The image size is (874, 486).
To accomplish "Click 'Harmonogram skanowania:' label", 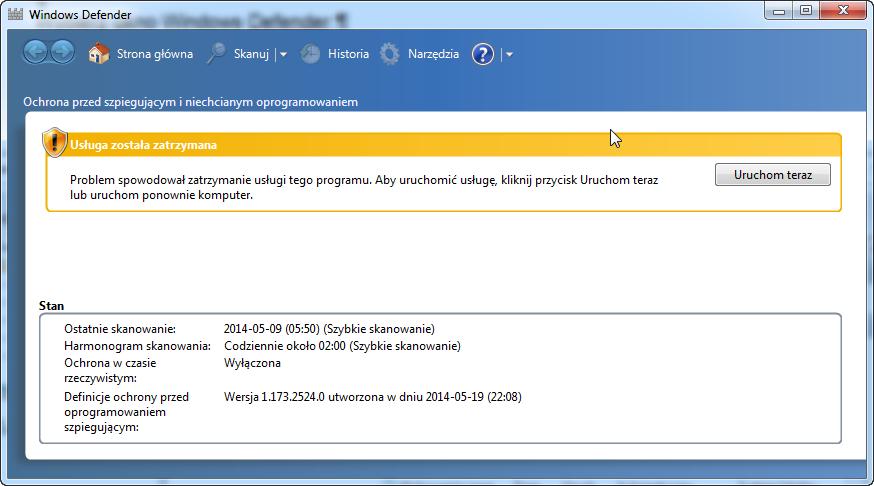I will pyautogui.click(x=137, y=346).
